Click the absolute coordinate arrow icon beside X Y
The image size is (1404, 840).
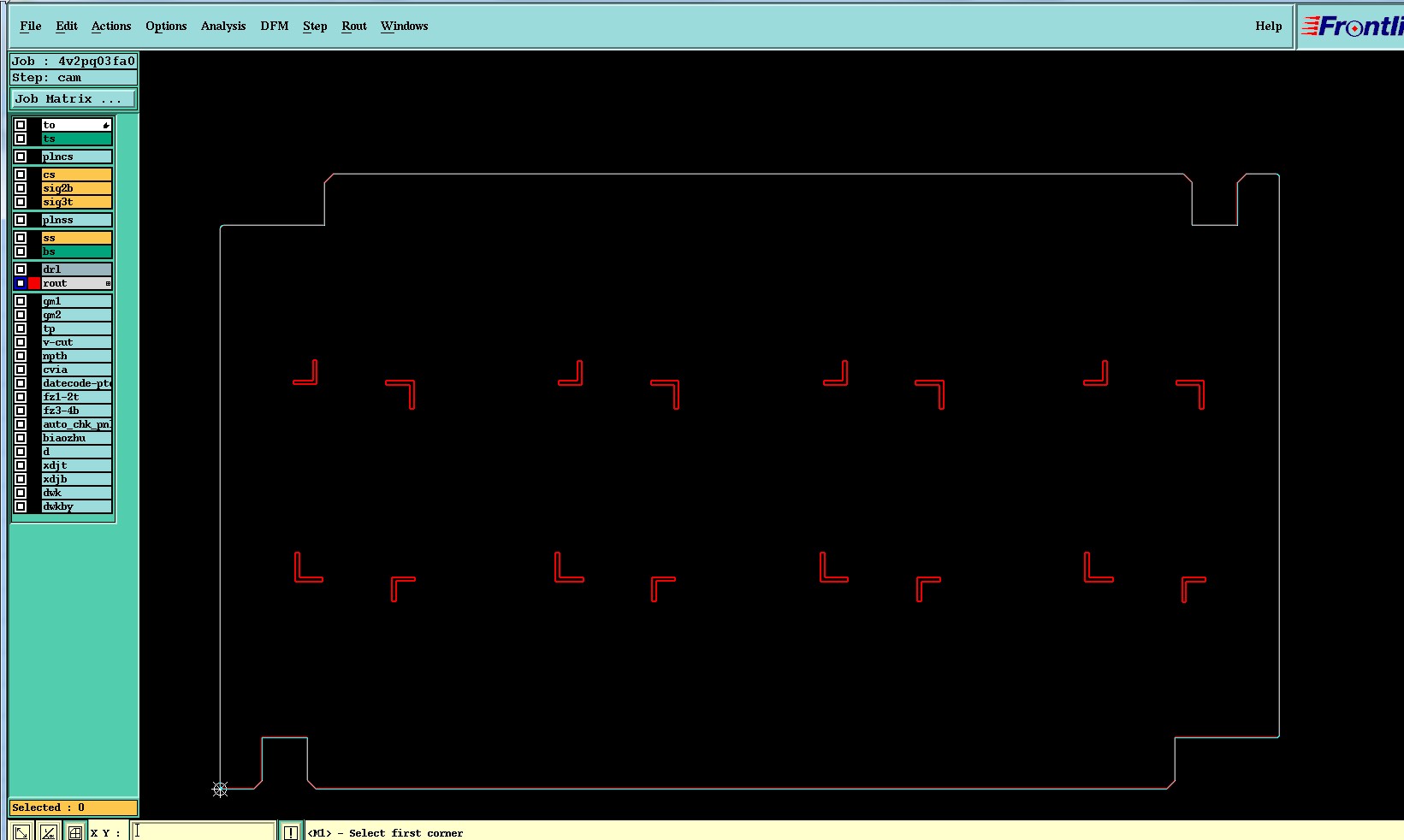pos(21,831)
